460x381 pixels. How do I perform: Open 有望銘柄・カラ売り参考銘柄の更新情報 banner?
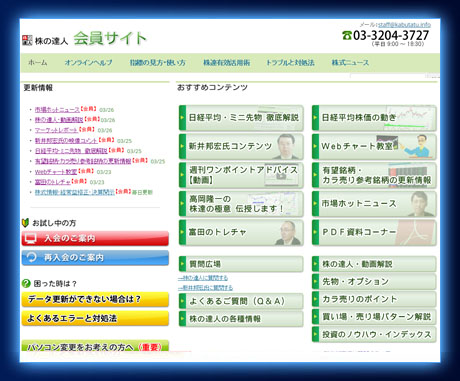[x=374, y=175]
